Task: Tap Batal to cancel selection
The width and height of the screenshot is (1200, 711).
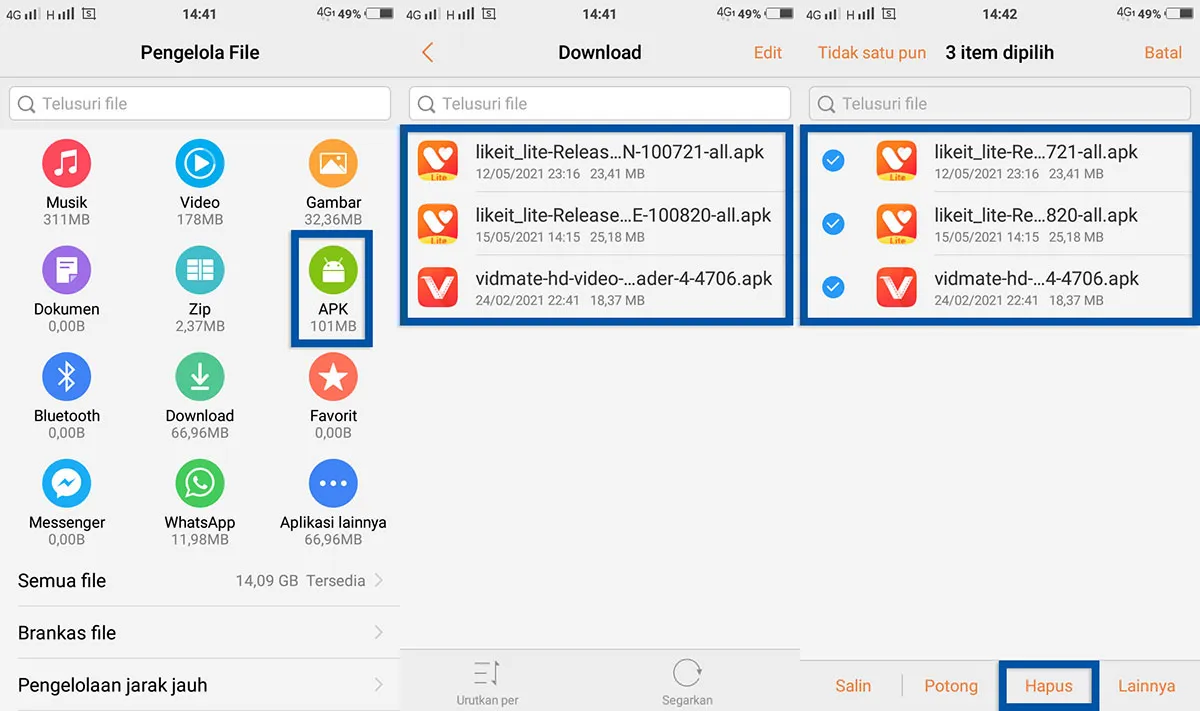Action: [1163, 52]
